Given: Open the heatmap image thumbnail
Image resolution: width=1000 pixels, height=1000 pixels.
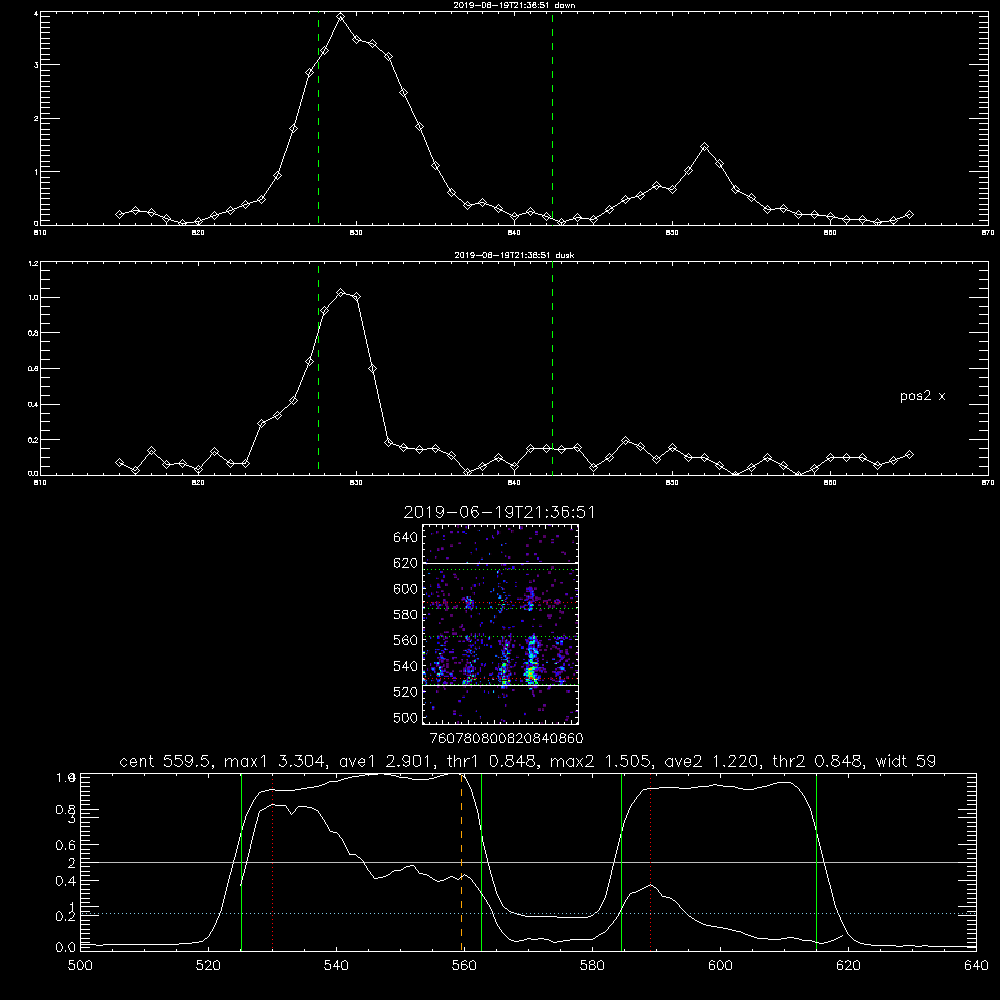Looking at the screenshot, I should (500, 624).
